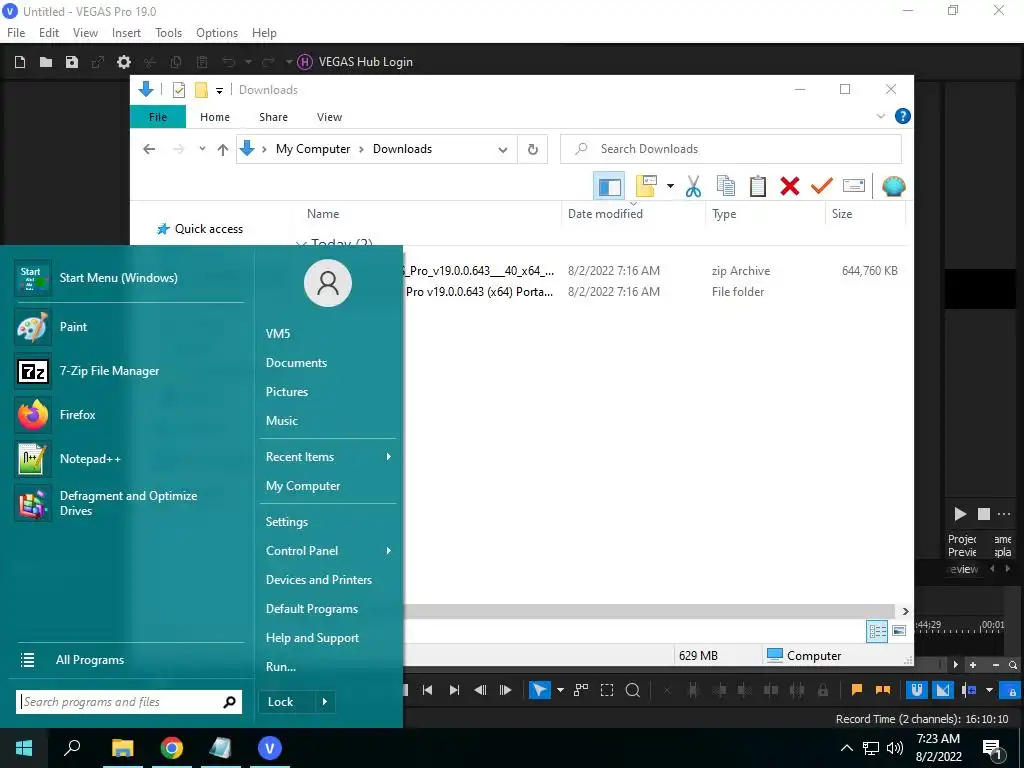The height and width of the screenshot is (768, 1024).
Task: Expand the Explorer address bar dropdown
Action: [503, 150]
